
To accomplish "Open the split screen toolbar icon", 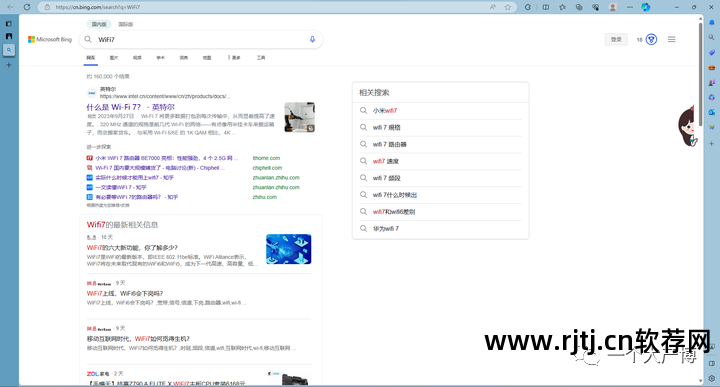I will pyautogui.click(x=546, y=7).
